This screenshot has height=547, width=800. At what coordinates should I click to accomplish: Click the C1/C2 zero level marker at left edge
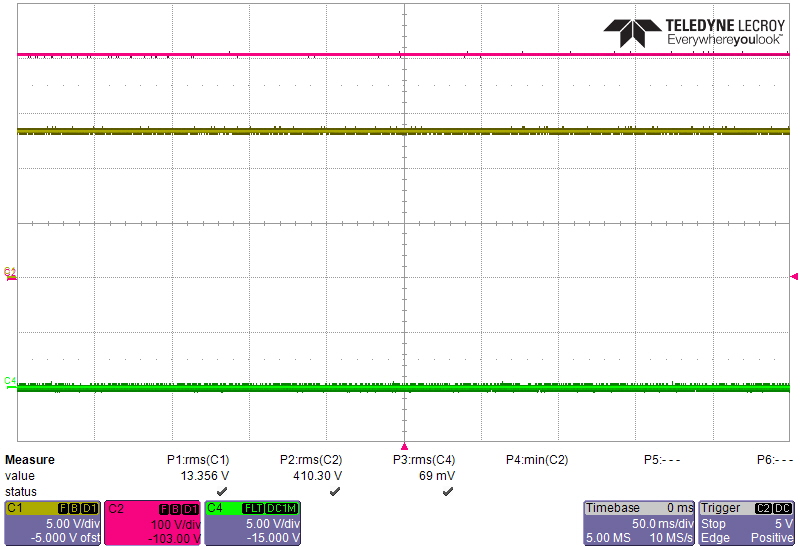coord(10,273)
